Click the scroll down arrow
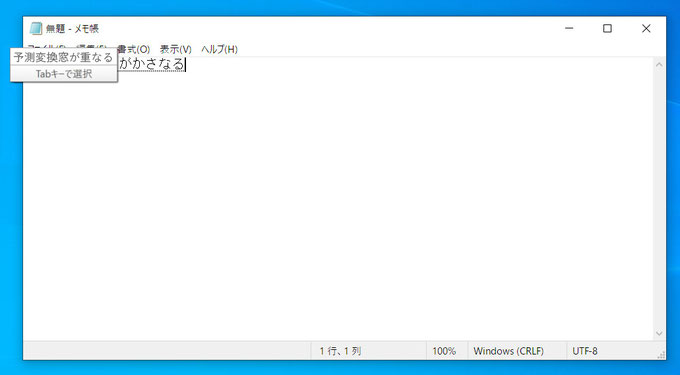This screenshot has height=375, width=680. tap(659, 333)
